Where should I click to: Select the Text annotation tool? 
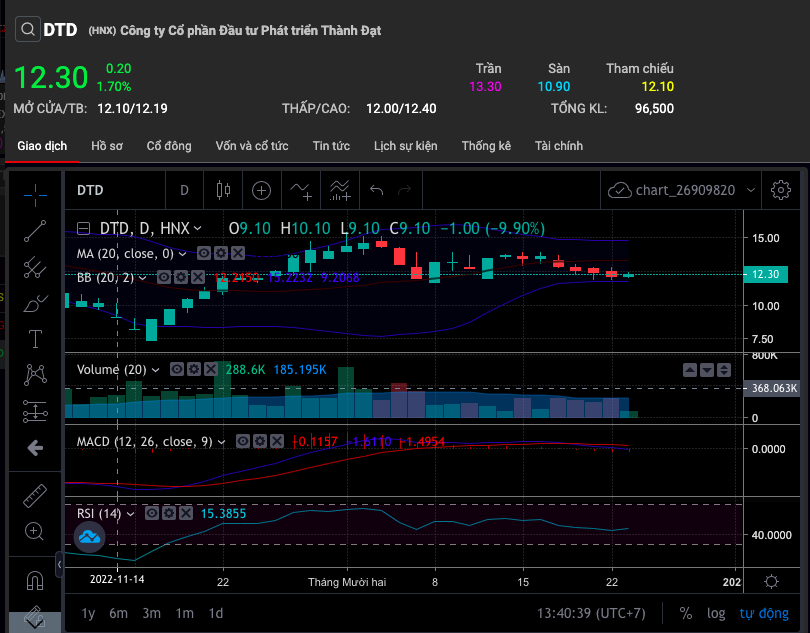coord(36,338)
